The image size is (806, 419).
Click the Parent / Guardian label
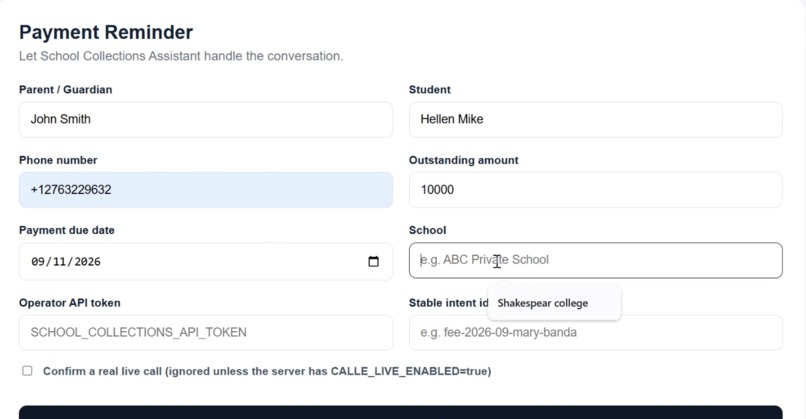tap(65, 89)
